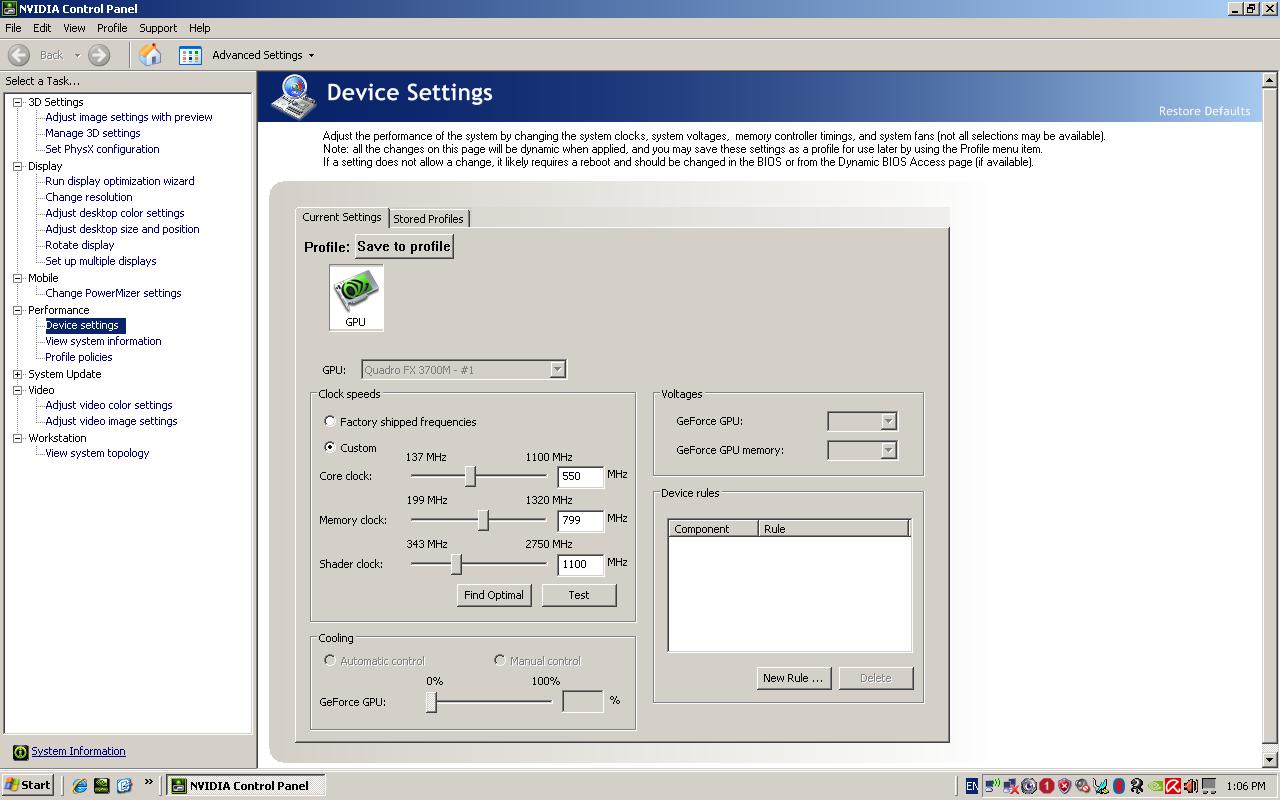Open NVIDIA quick launch icon
Image resolution: width=1280 pixels, height=800 pixels.
(102, 786)
